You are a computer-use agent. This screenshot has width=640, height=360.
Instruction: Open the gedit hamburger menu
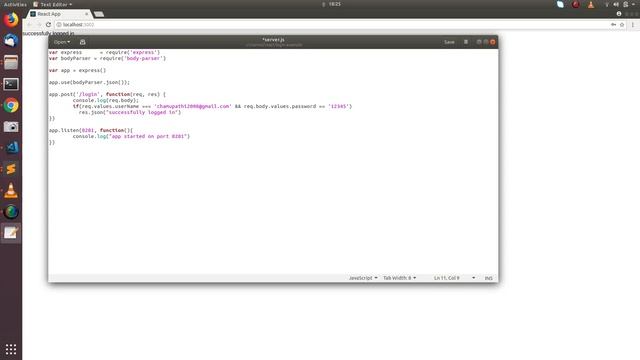(466, 42)
